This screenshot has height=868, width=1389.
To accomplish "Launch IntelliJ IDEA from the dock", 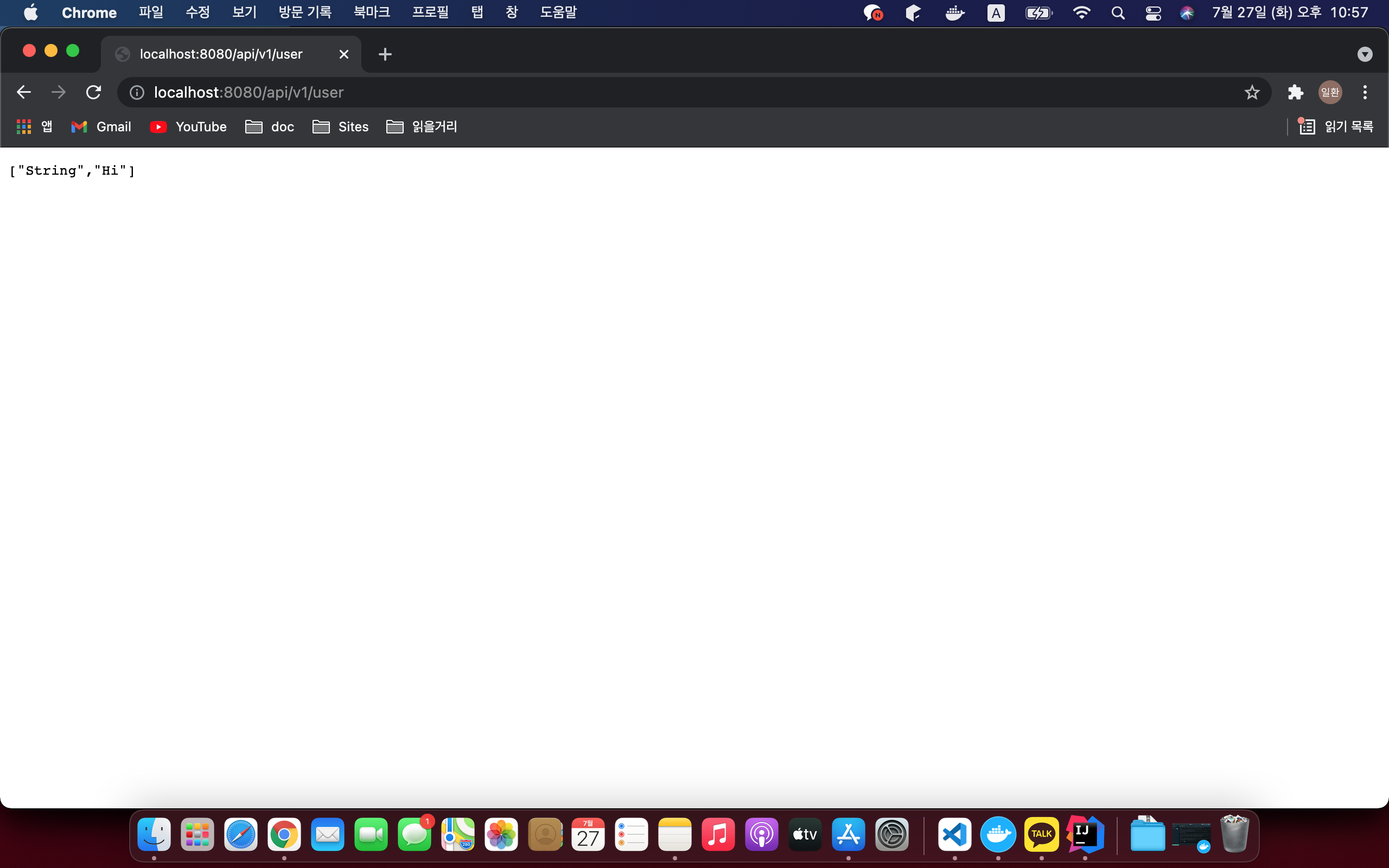I will 1085,834.
